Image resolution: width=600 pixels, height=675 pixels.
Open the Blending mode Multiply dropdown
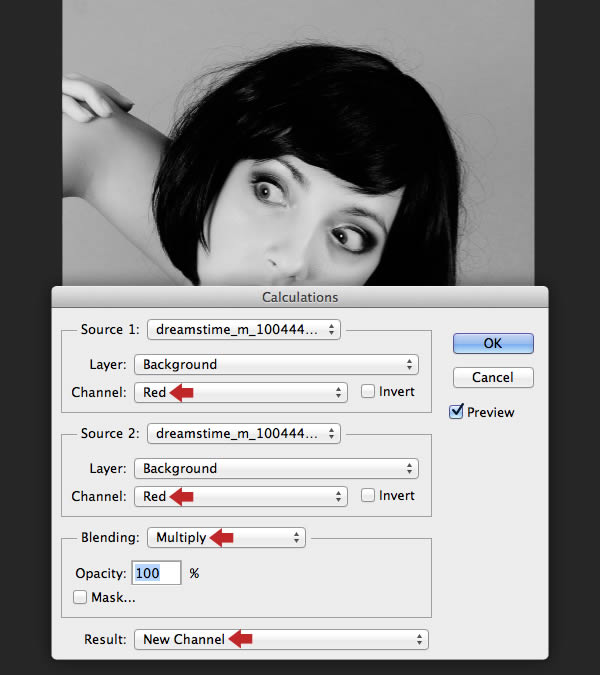click(x=226, y=537)
